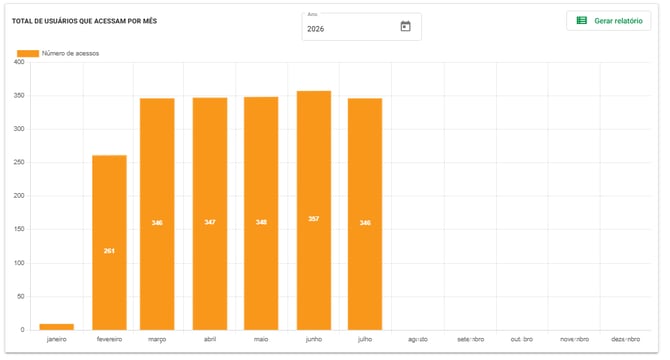The width and height of the screenshot is (670, 360).
Task: Click the agosto axis label
Action: (x=417, y=339)
